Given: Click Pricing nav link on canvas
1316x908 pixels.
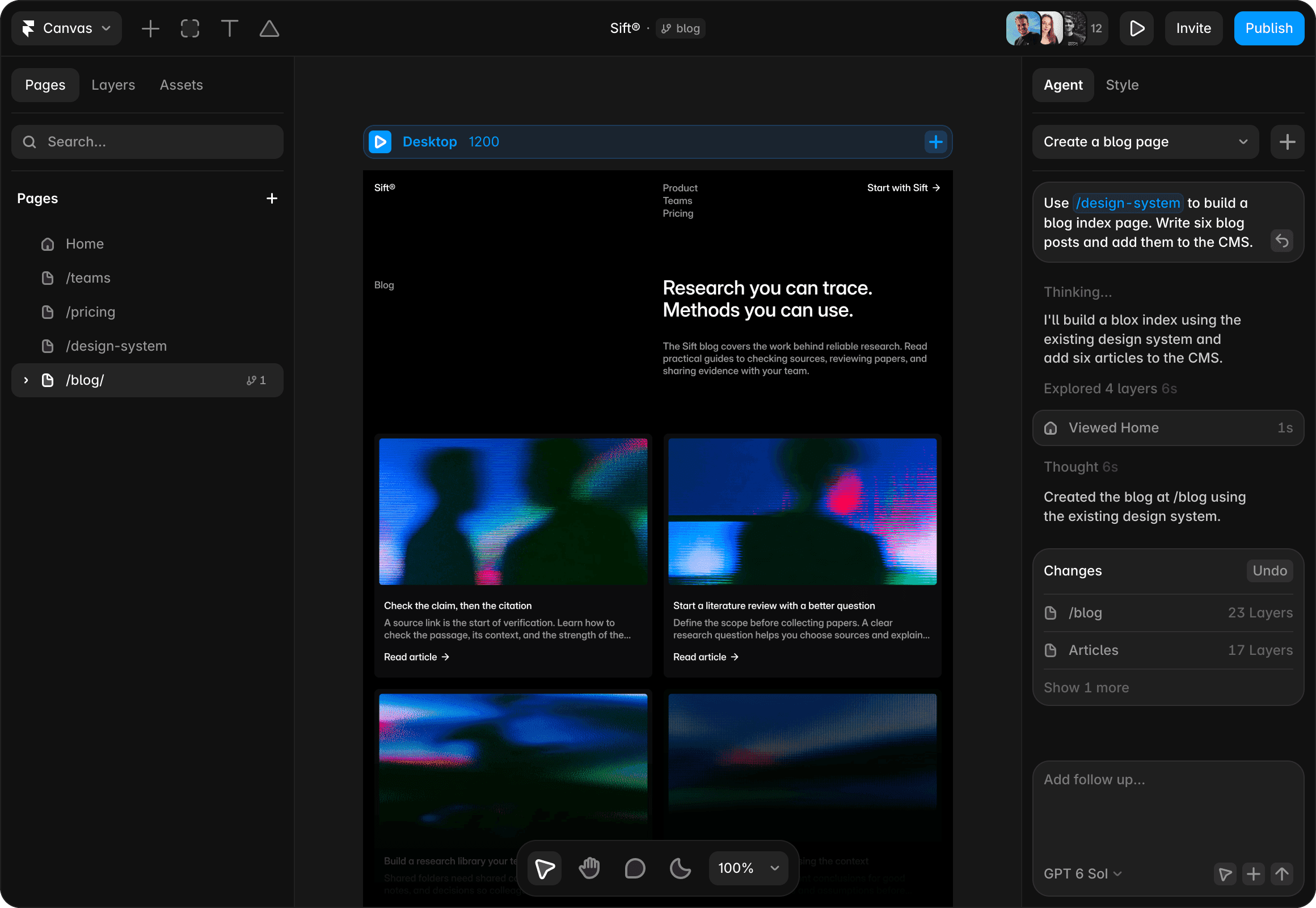Looking at the screenshot, I should pyautogui.click(x=678, y=213).
